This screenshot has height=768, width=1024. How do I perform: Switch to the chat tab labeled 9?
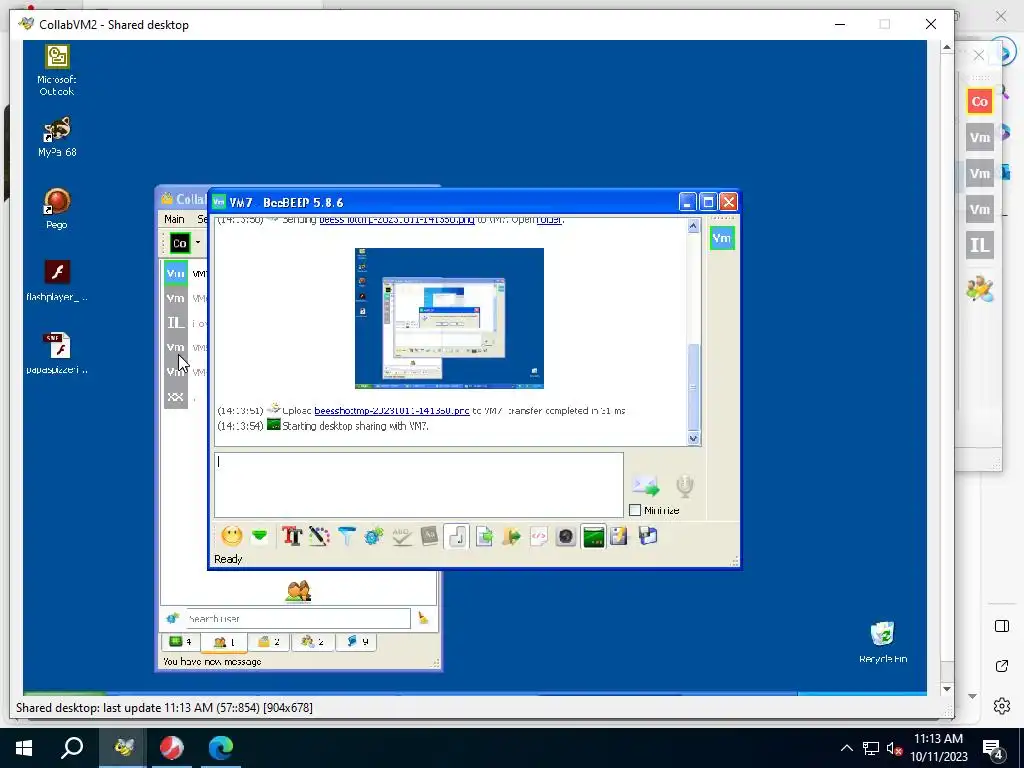[357, 641]
